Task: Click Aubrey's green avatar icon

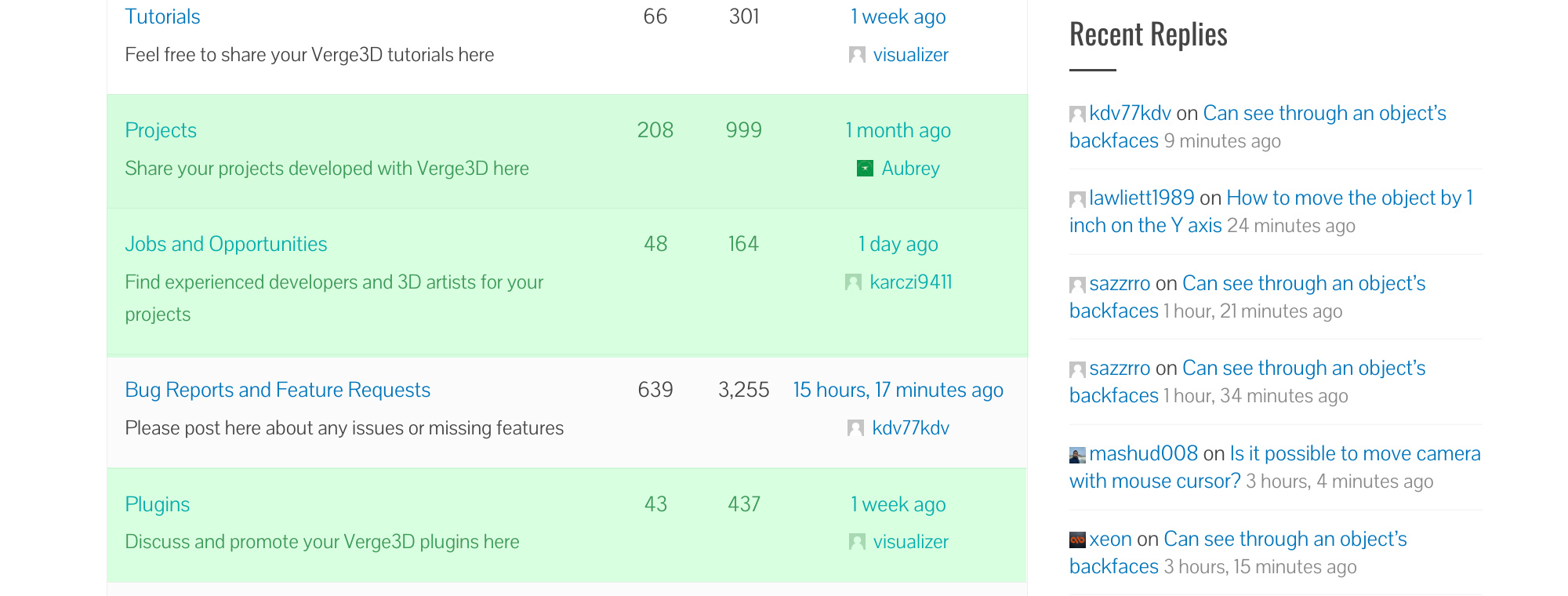Action: pos(865,169)
